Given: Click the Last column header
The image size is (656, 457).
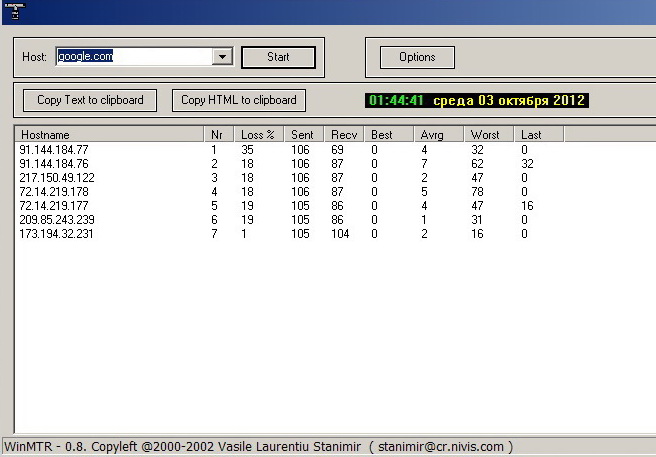Looking at the screenshot, I should (x=538, y=134).
